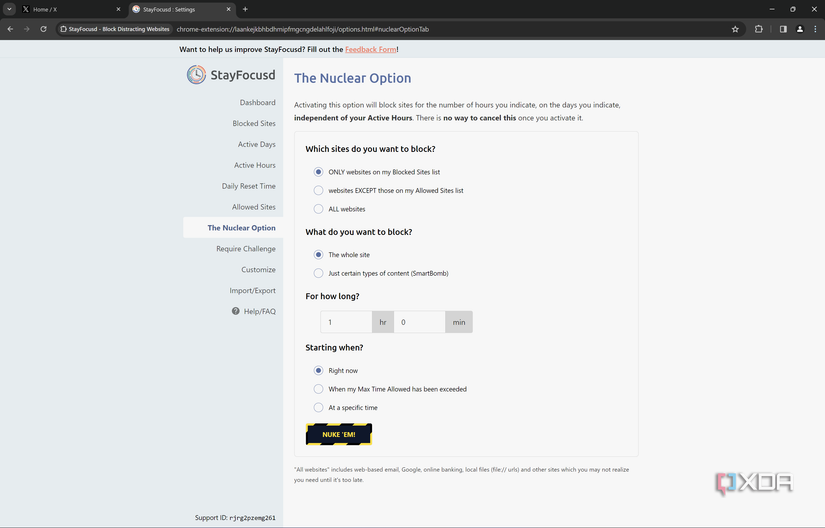This screenshot has height=528, width=825.
Task: Select The whole site option
Action: tap(318, 255)
